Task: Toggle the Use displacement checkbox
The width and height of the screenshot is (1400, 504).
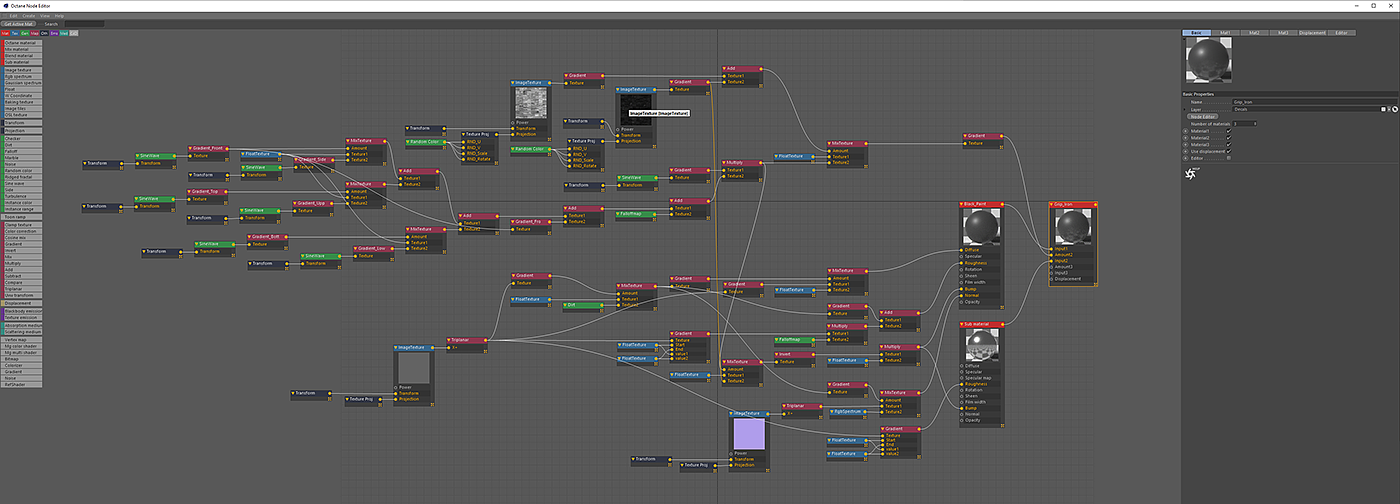Action: (1228, 151)
